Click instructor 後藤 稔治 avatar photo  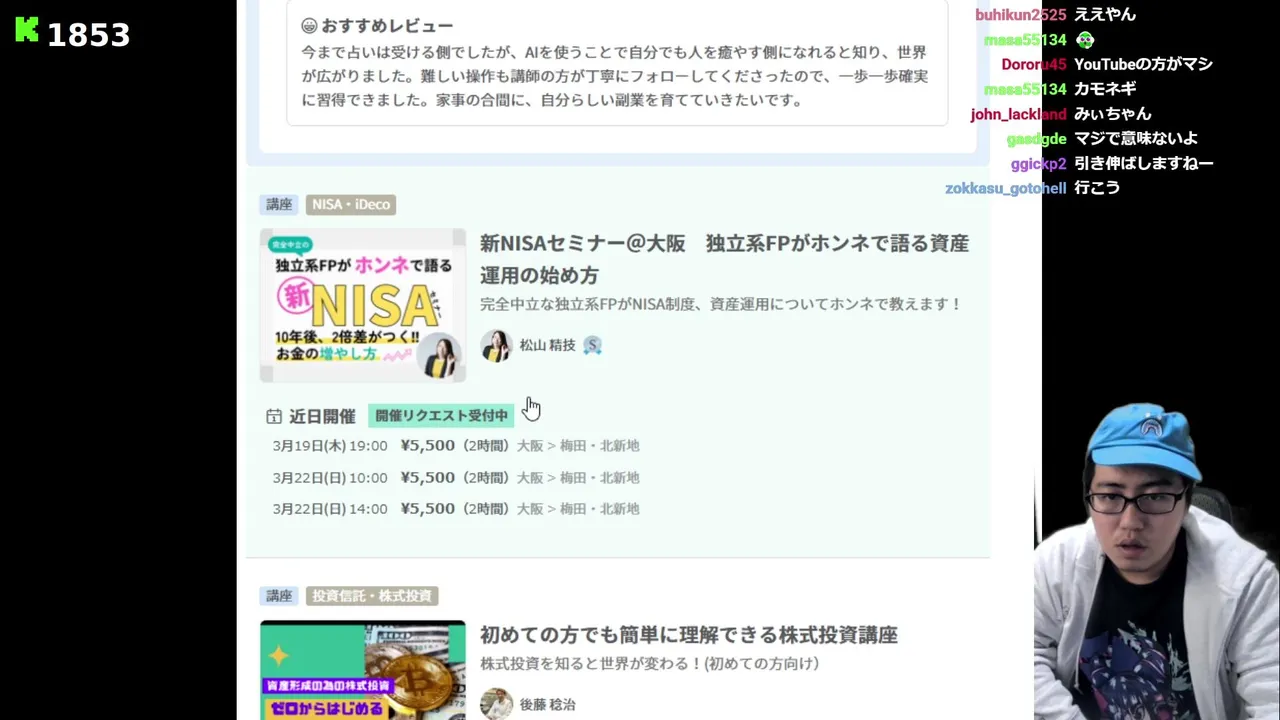pyautogui.click(x=496, y=704)
